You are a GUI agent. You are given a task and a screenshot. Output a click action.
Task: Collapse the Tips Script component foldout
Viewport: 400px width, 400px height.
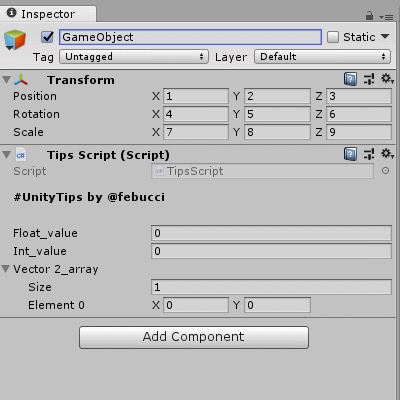(x=6, y=155)
